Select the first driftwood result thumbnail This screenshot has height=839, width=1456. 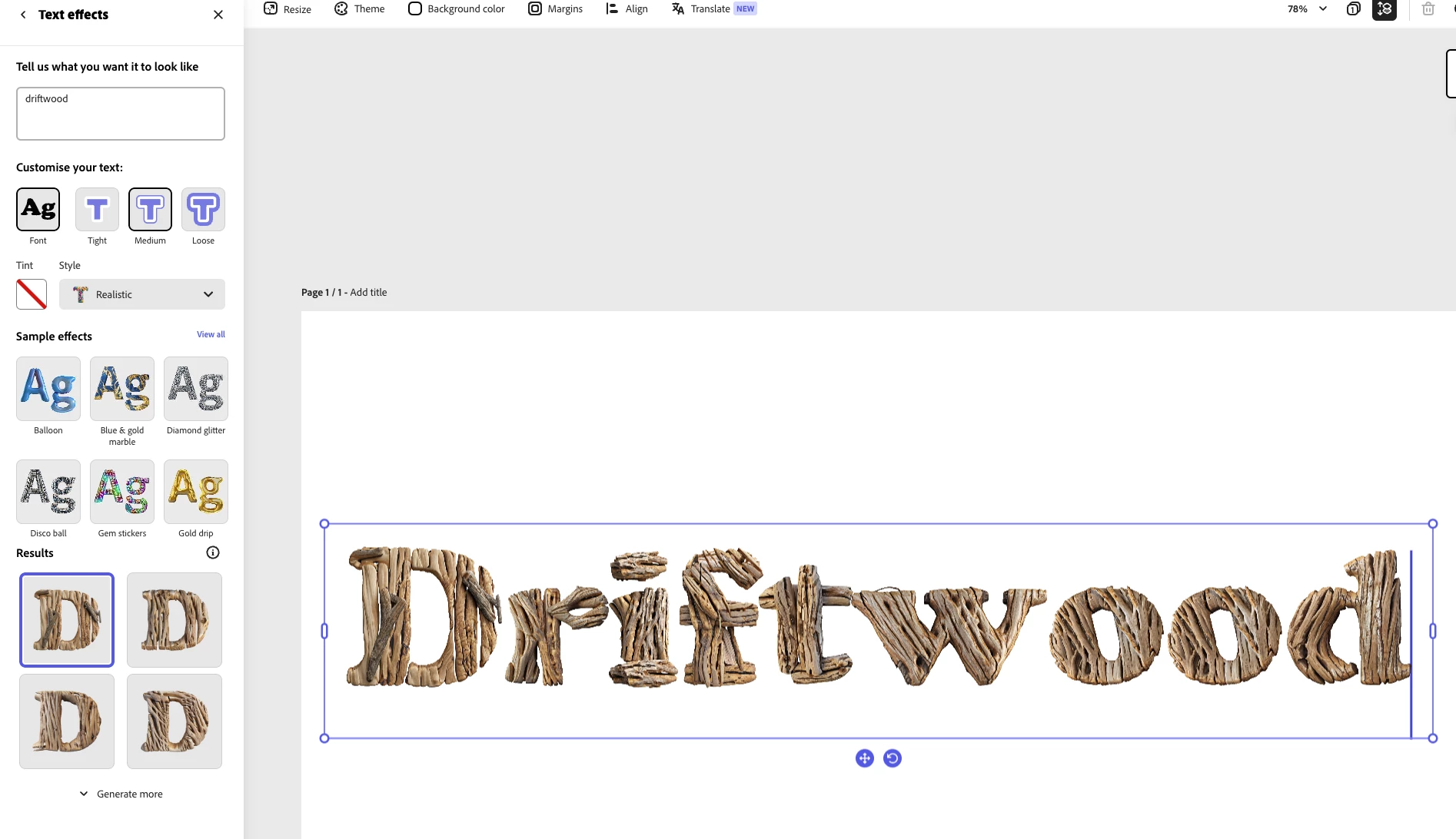pos(67,620)
